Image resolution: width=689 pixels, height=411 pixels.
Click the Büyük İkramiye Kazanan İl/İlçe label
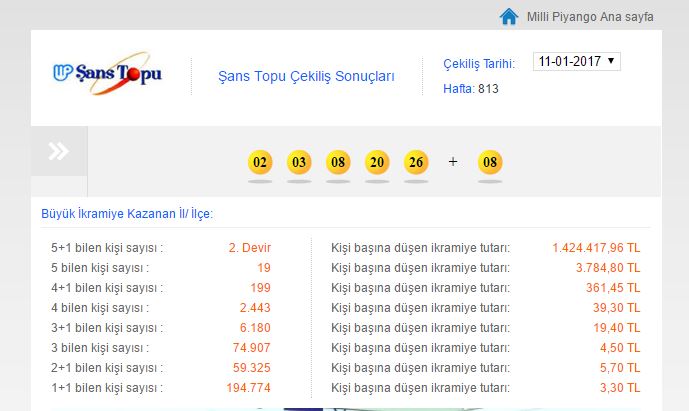[127, 214]
